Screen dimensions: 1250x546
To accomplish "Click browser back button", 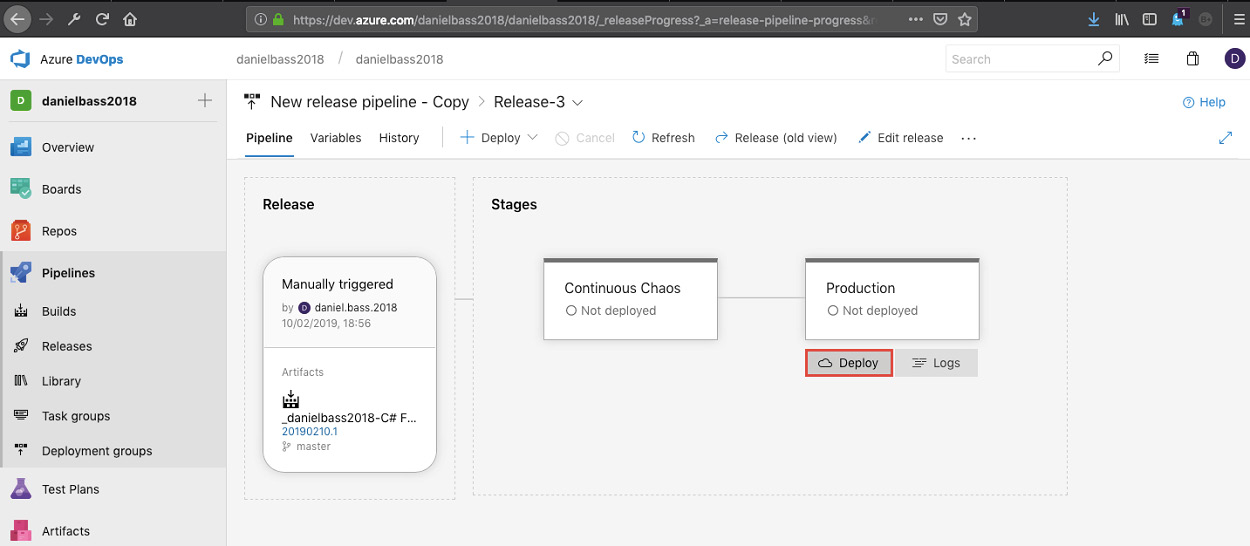I will (19, 18).
